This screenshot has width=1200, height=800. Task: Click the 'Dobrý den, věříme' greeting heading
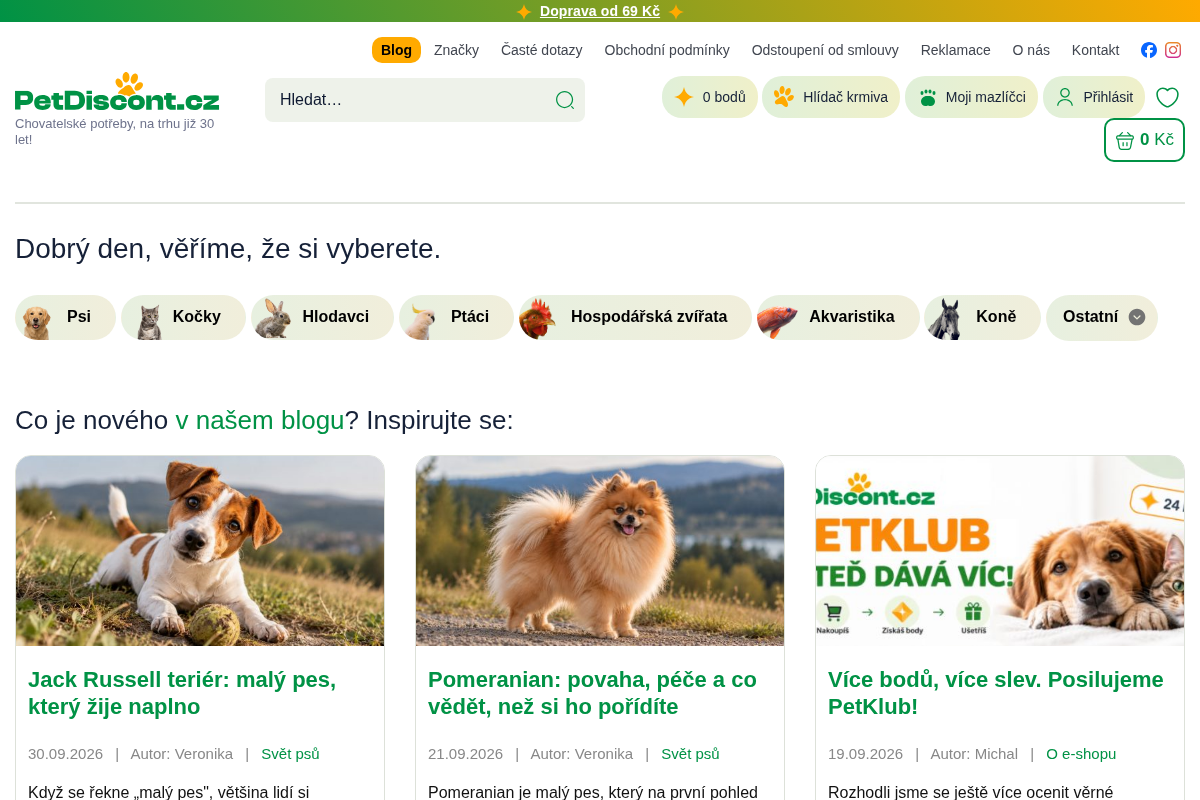click(228, 248)
